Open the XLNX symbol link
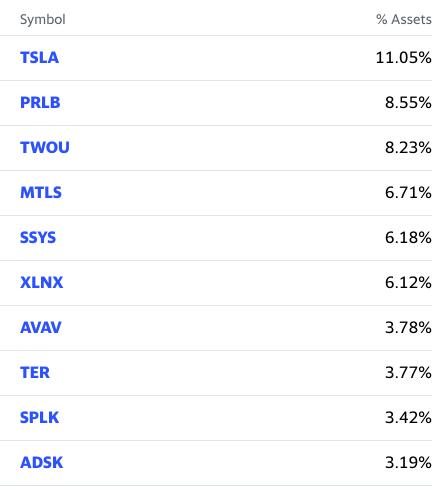Viewport: 447px width, 486px height. tap(41, 283)
